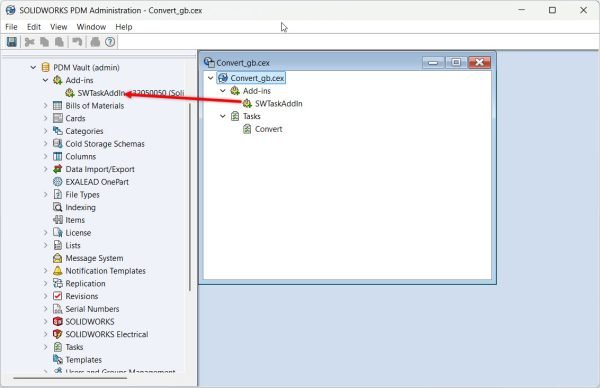Viewport: 600px width, 388px height.
Task: Click Convert task icon in Convert_gb.cex window
Action: click(247, 129)
